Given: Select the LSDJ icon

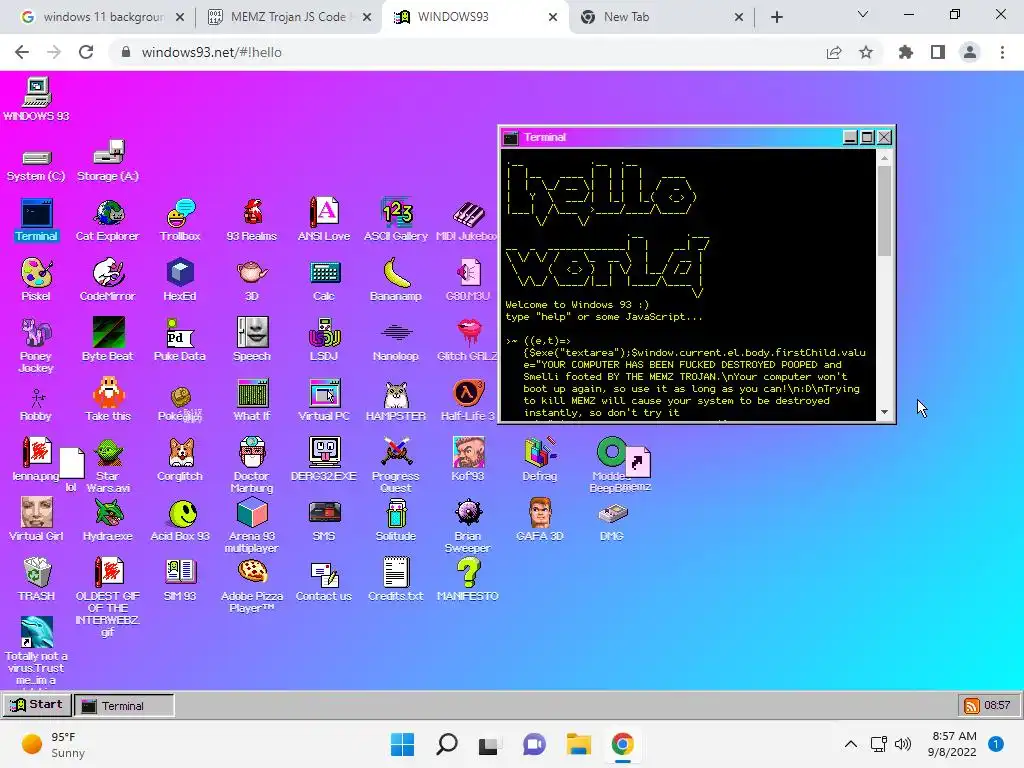Looking at the screenshot, I should [x=324, y=340].
